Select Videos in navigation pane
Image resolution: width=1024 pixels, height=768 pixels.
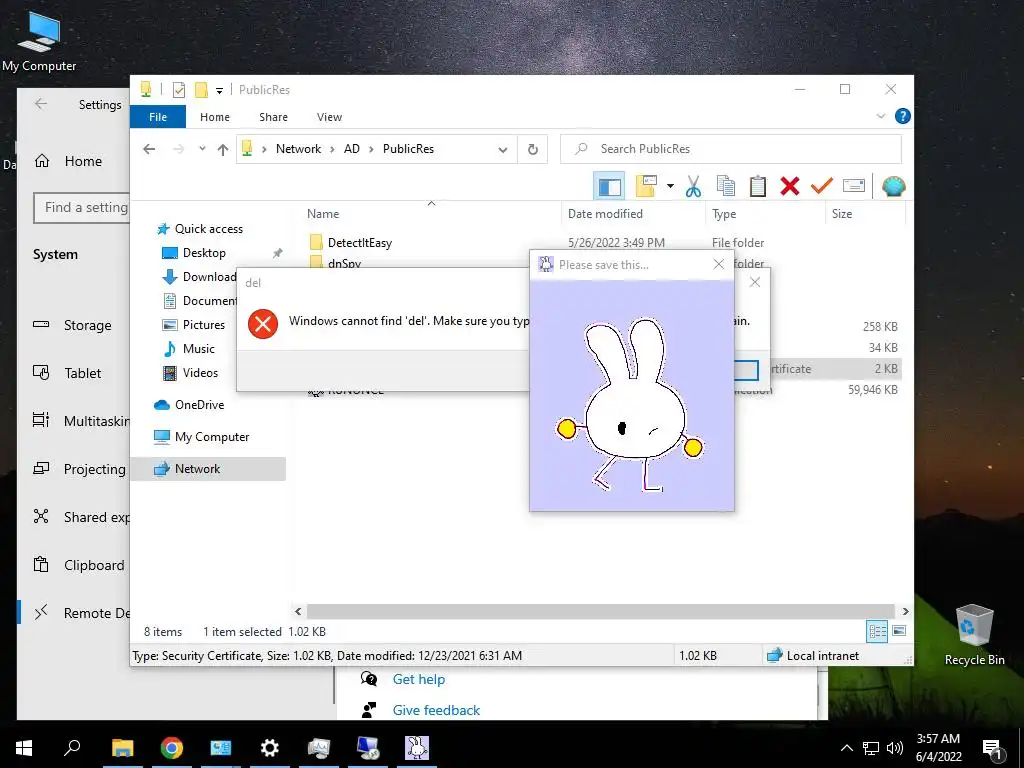(x=200, y=373)
